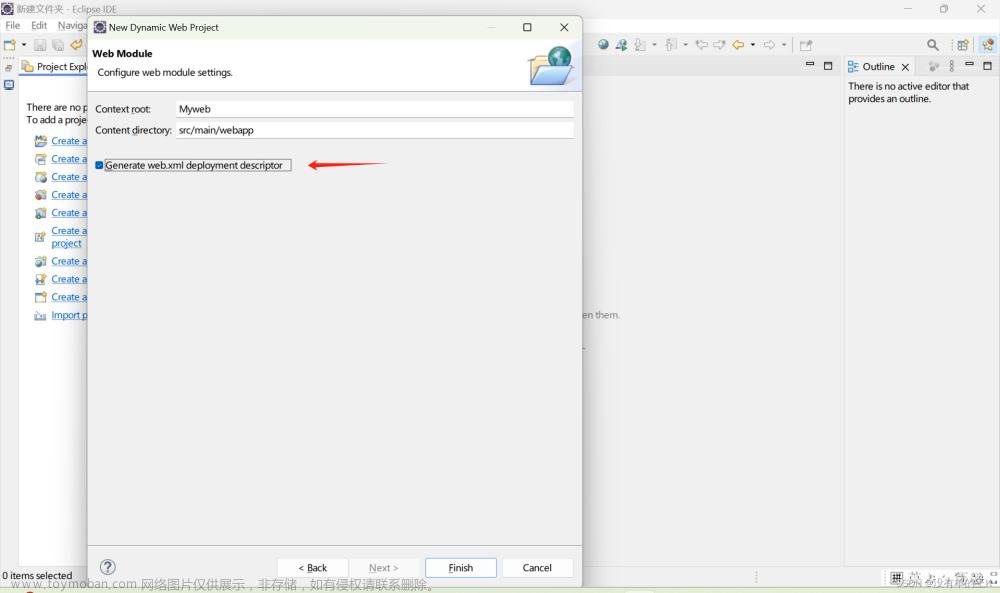
Task: Close the Outline tab
Action: coord(905,67)
